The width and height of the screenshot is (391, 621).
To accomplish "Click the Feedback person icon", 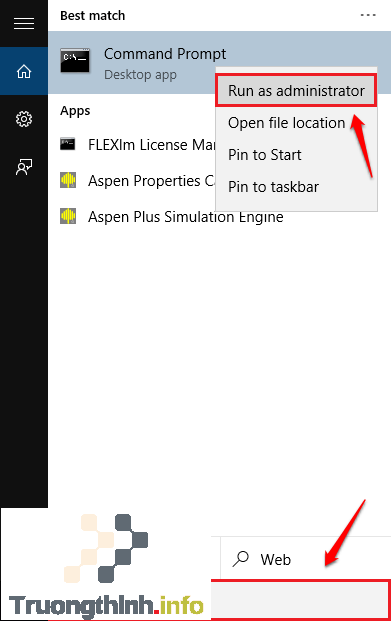I will coord(24,167).
